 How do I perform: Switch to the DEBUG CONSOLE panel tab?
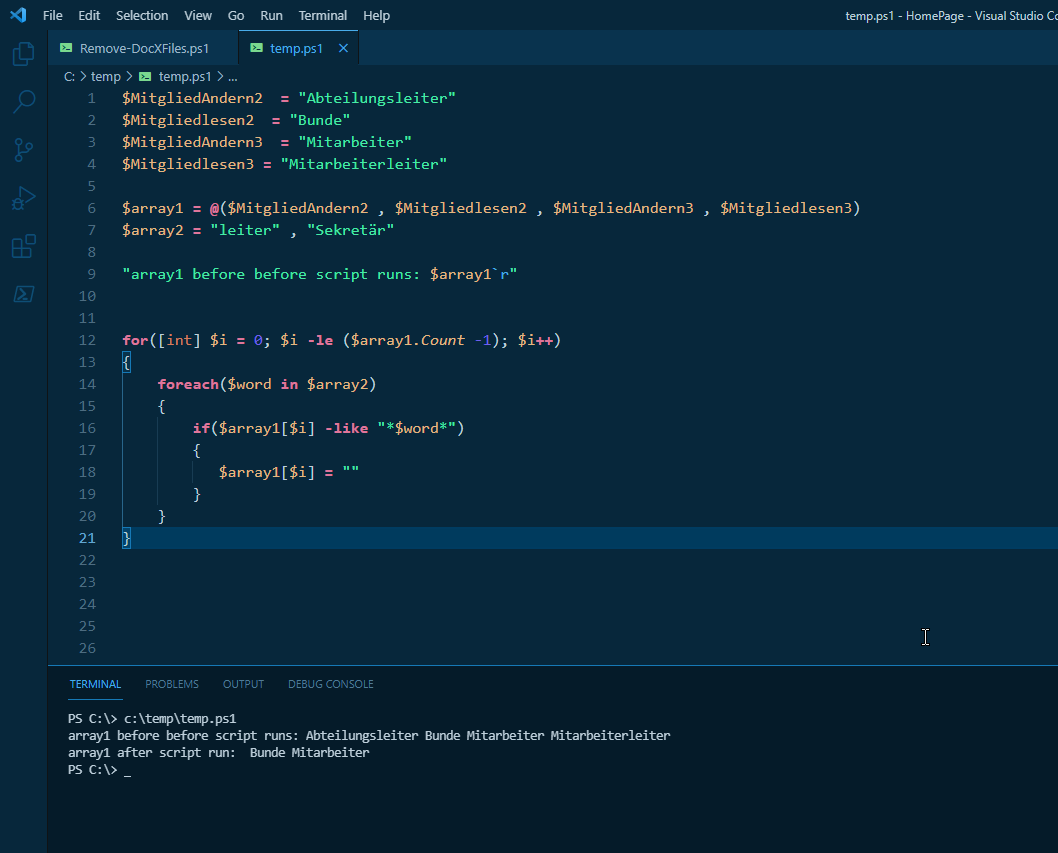point(331,684)
